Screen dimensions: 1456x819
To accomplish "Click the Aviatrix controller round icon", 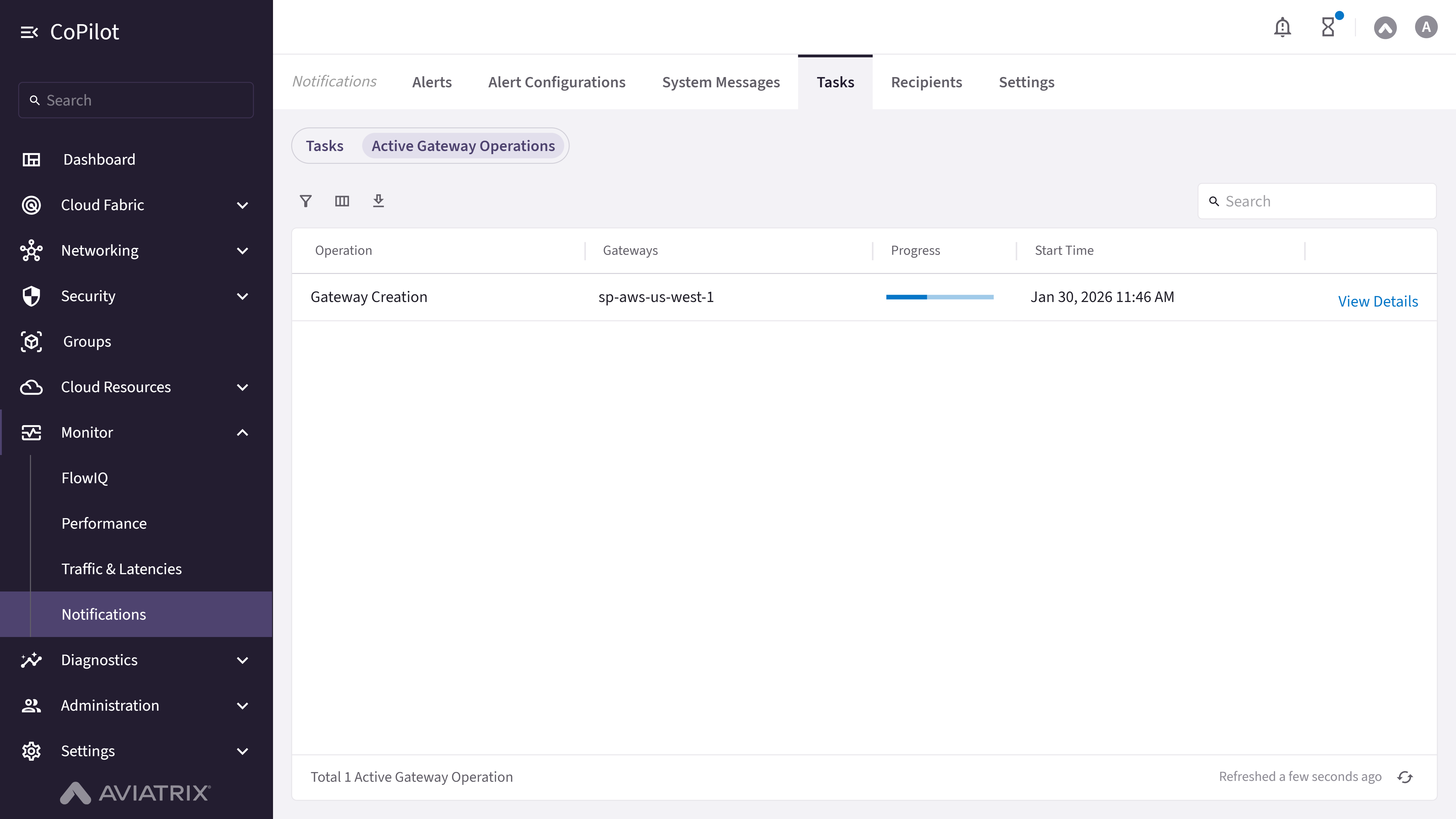I will (1385, 27).
